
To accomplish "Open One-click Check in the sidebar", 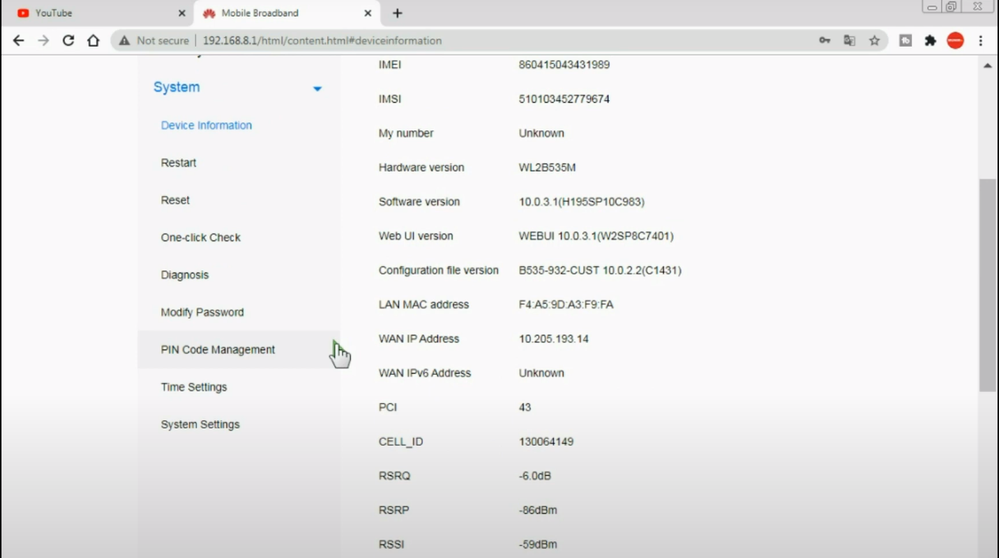I will tap(201, 238).
